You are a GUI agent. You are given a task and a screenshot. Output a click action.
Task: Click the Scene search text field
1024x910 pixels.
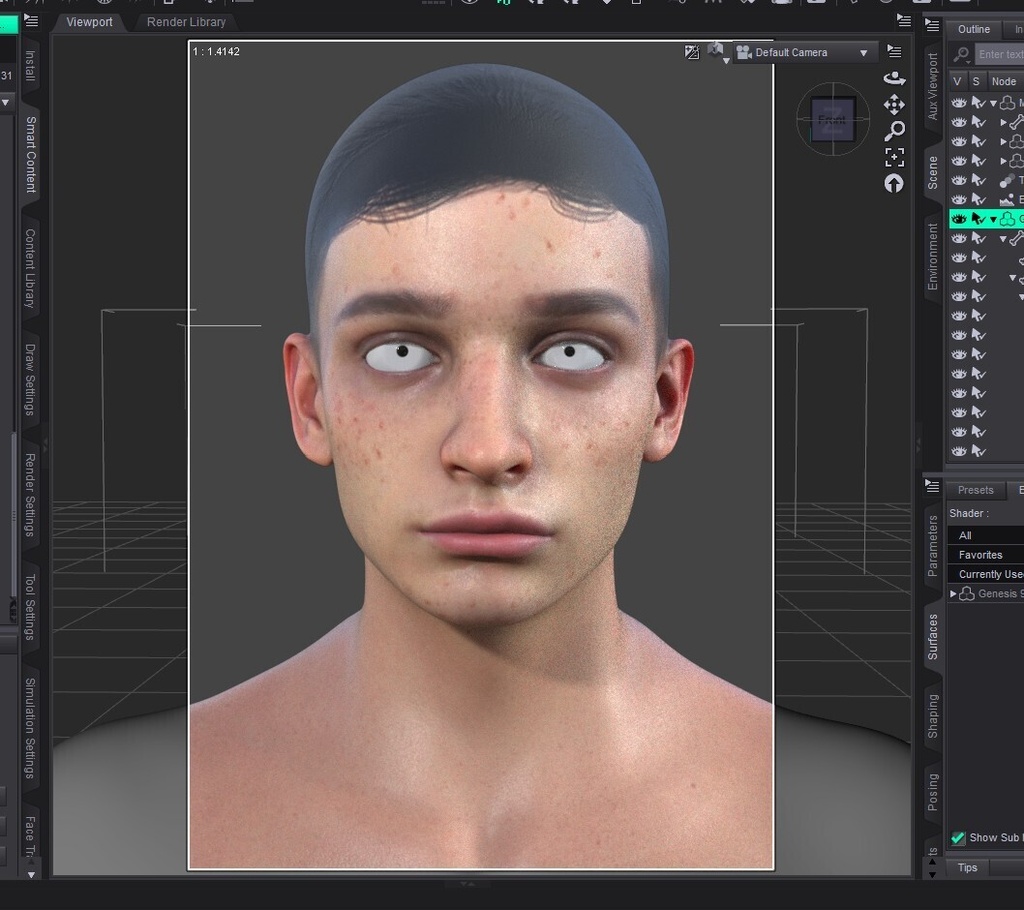999,54
